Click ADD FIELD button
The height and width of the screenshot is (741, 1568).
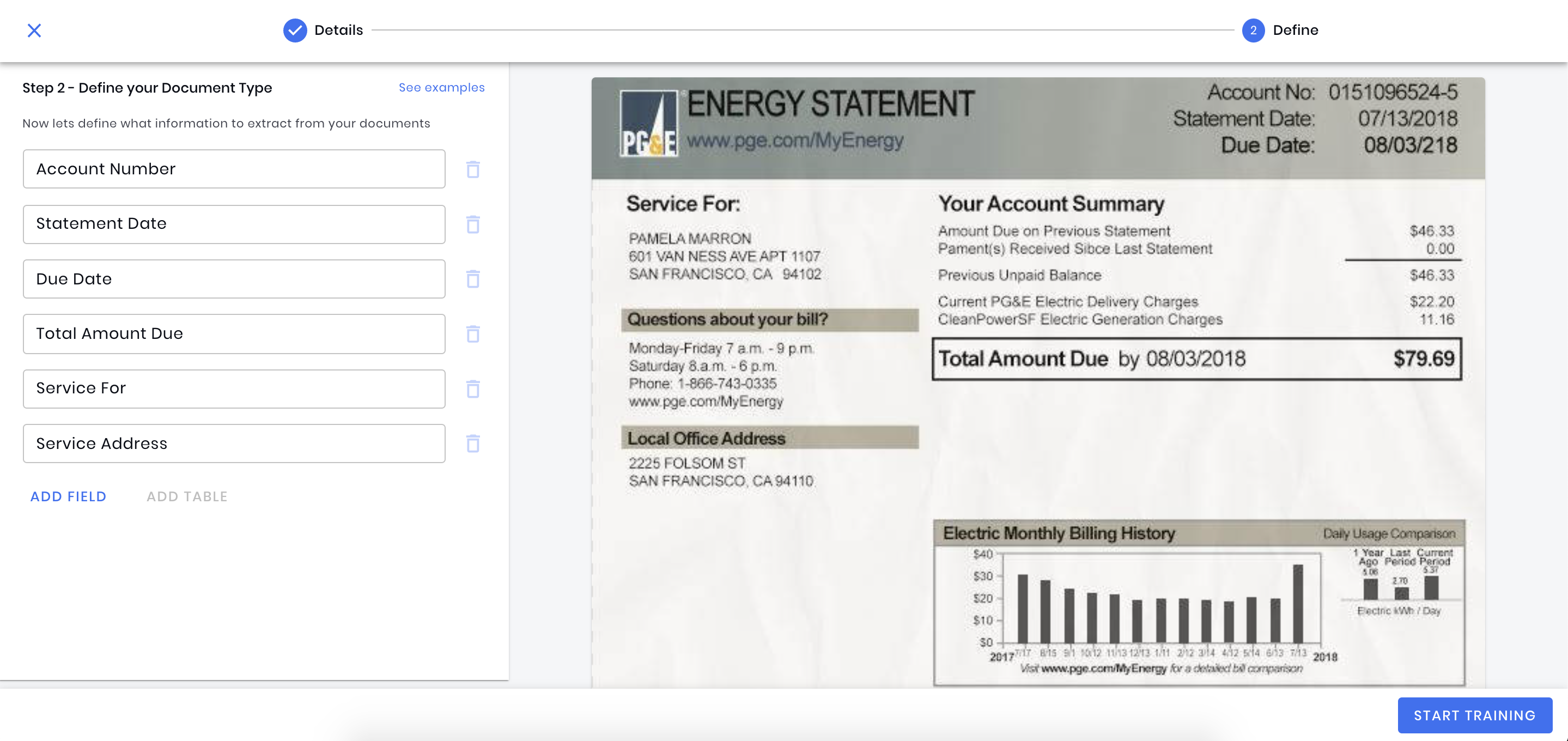click(68, 496)
